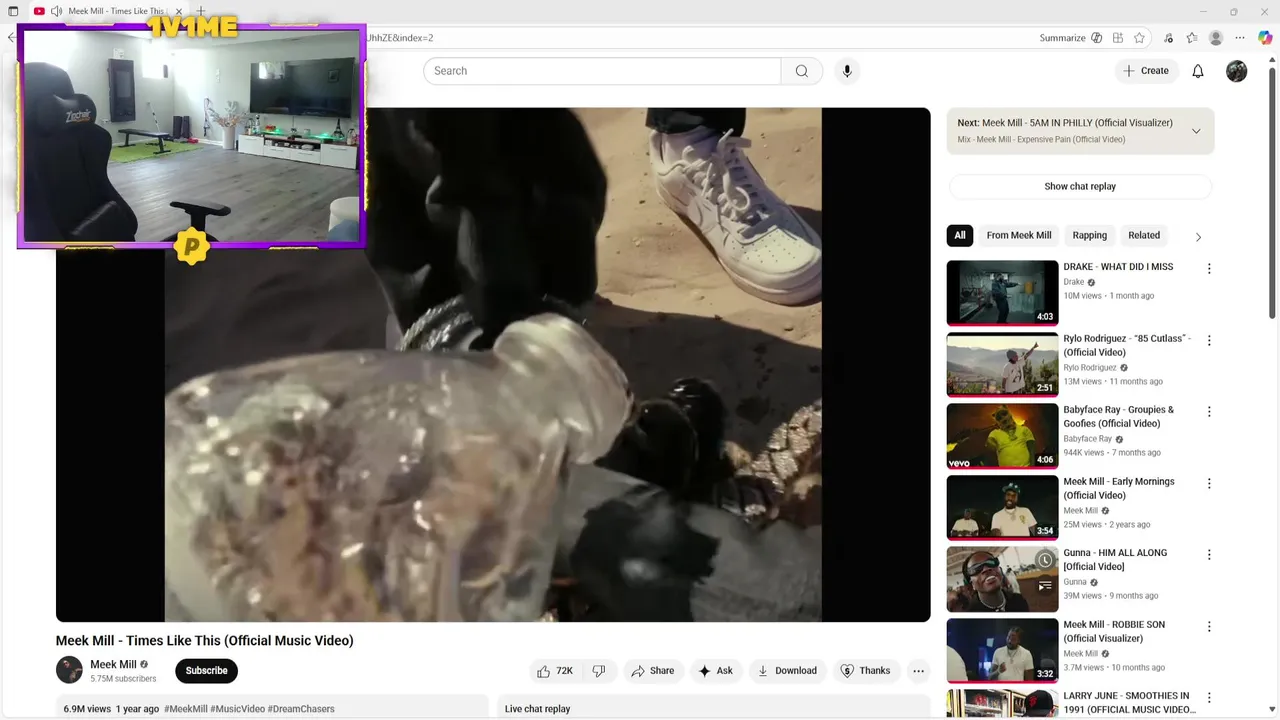
Task: Click Gunna channel name under HIM ALL ALONG
Action: [x=1075, y=582]
